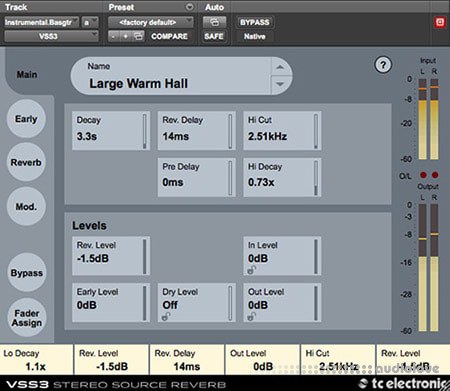Image resolution: width=450 pixels, height=391 pixels.
Task: Toggle the SAFE automation button
Action: (214, 36)
